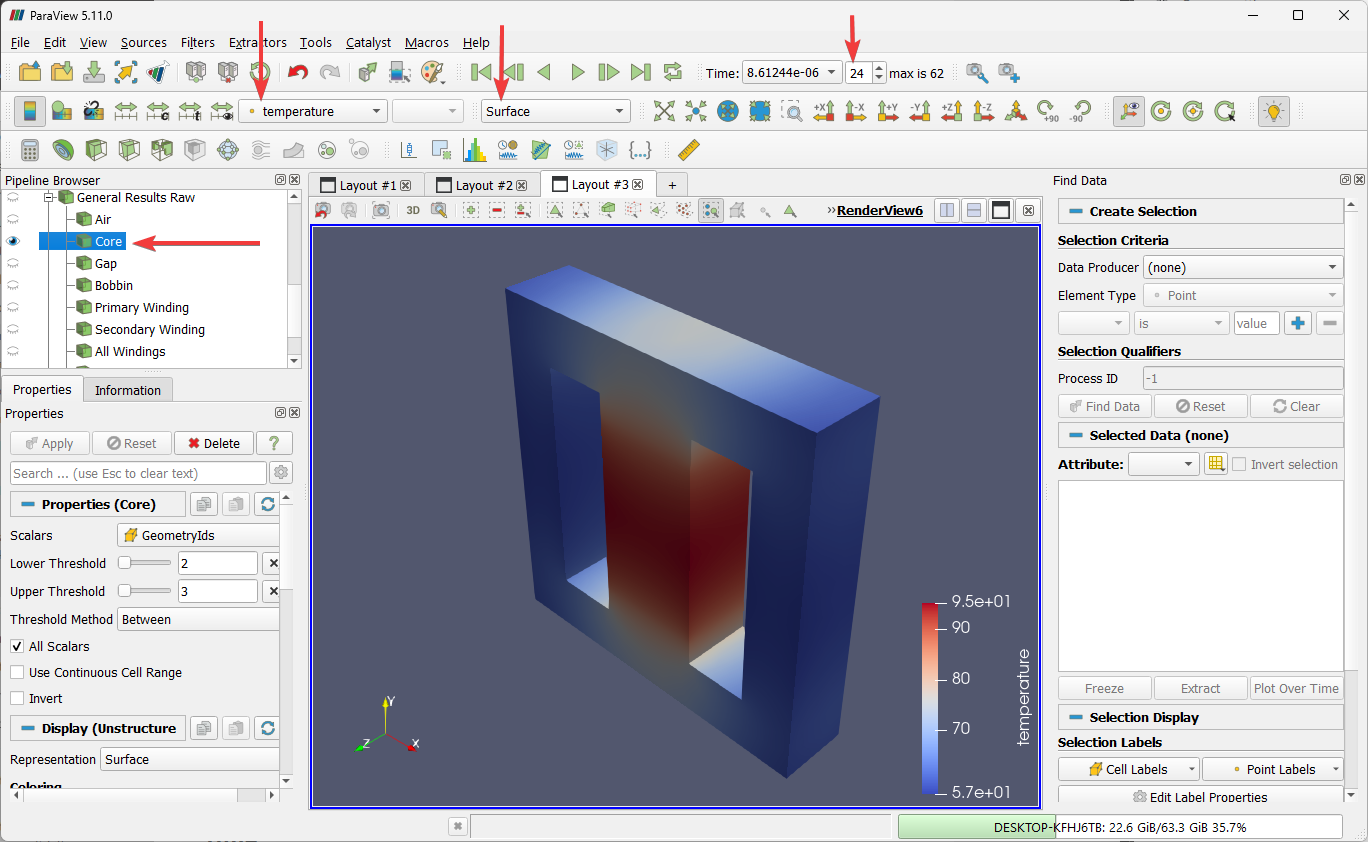This screenshot has width=1368, height=842.
Task: Toggle the 3D interaction mode button
Action: [x=413, y=210]
